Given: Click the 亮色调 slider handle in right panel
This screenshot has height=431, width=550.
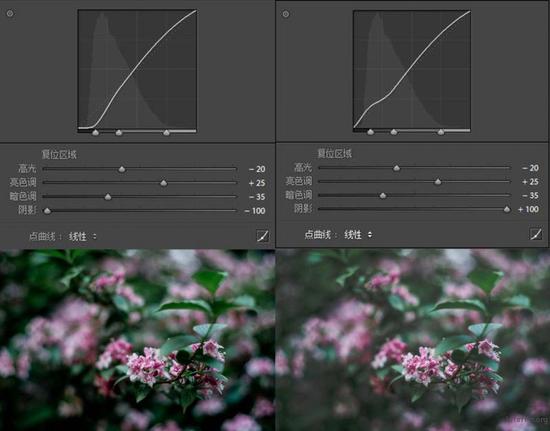Looking at the screenshot, I should tap(438, 182).
